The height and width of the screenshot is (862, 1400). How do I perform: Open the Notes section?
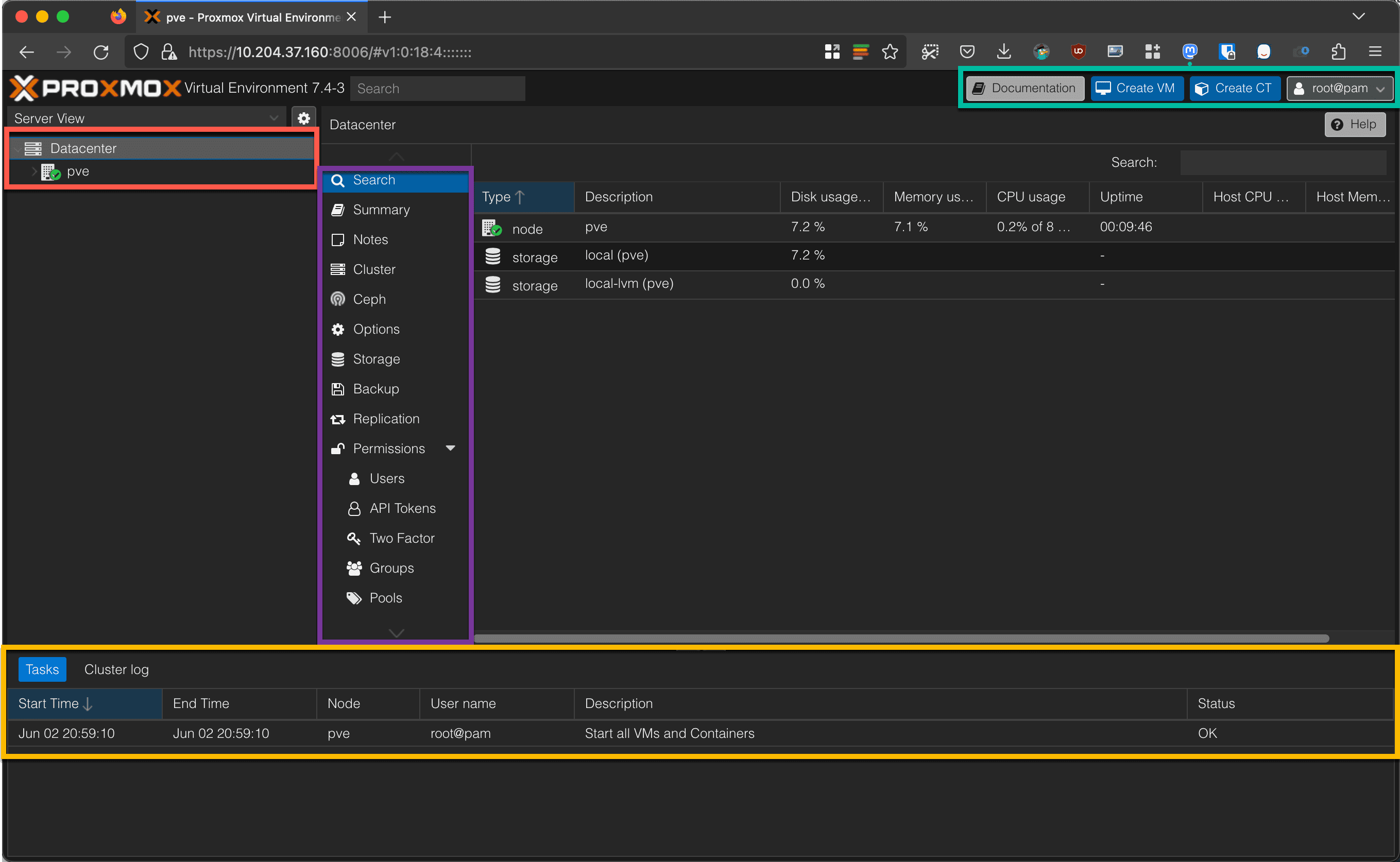click(x=396, y=239)
